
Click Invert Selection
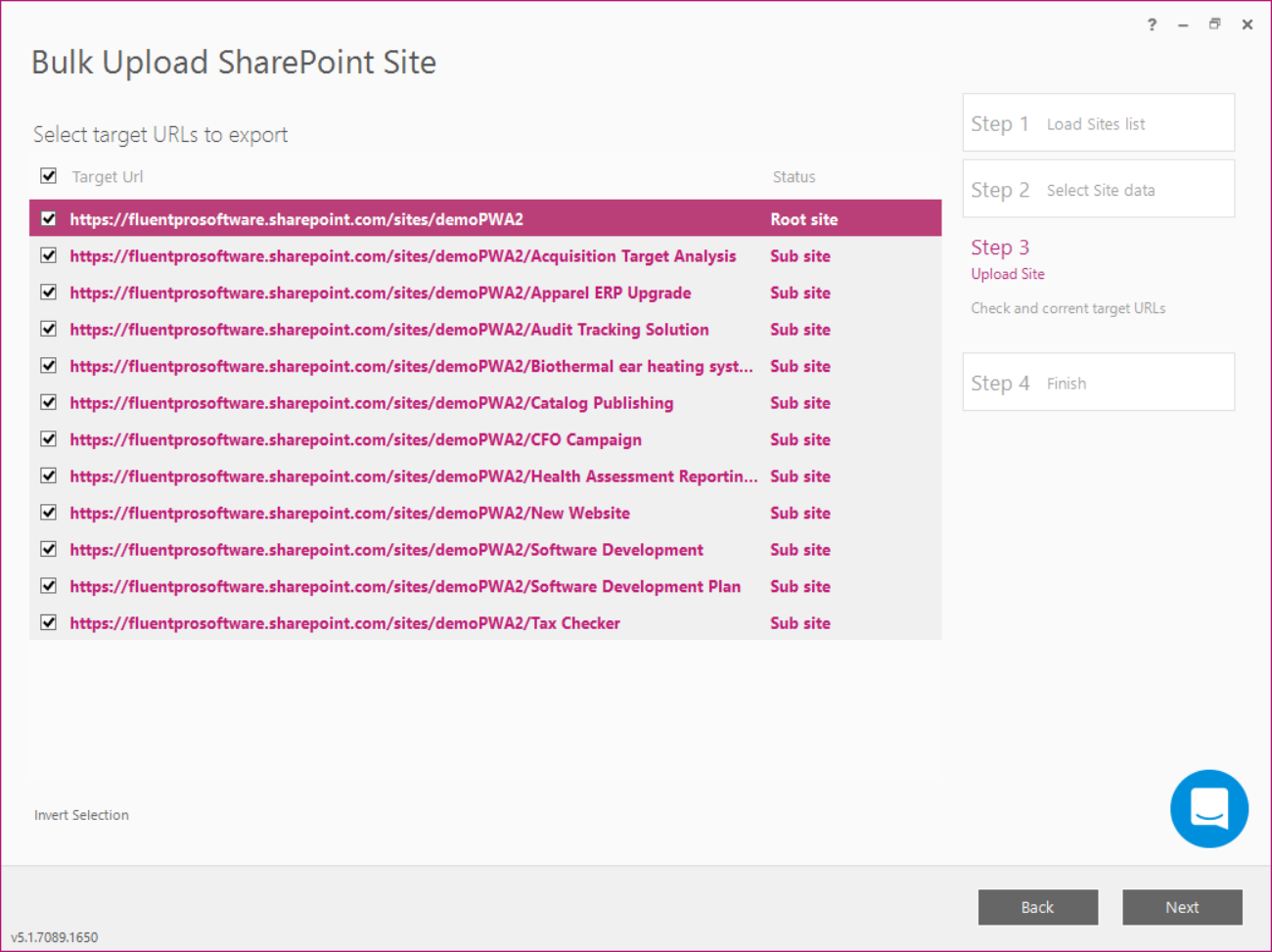point(81,815)
